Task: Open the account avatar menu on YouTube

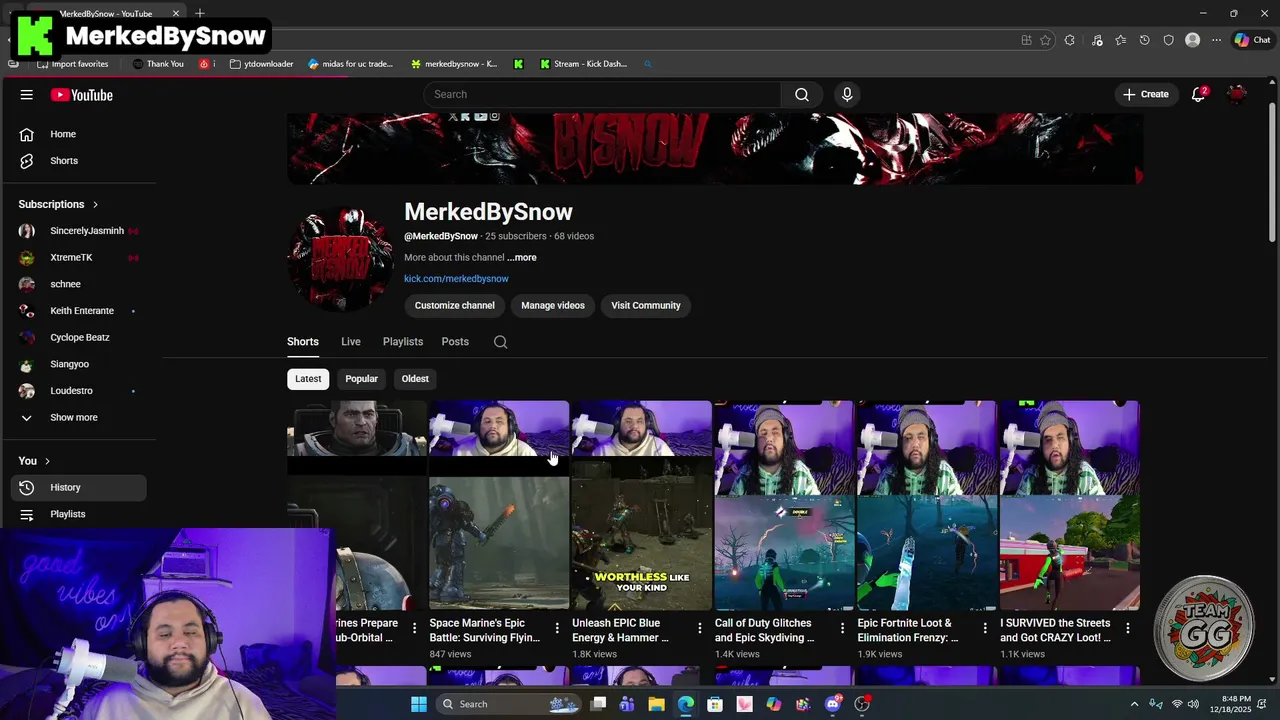Action: [x=1237, y=94]
